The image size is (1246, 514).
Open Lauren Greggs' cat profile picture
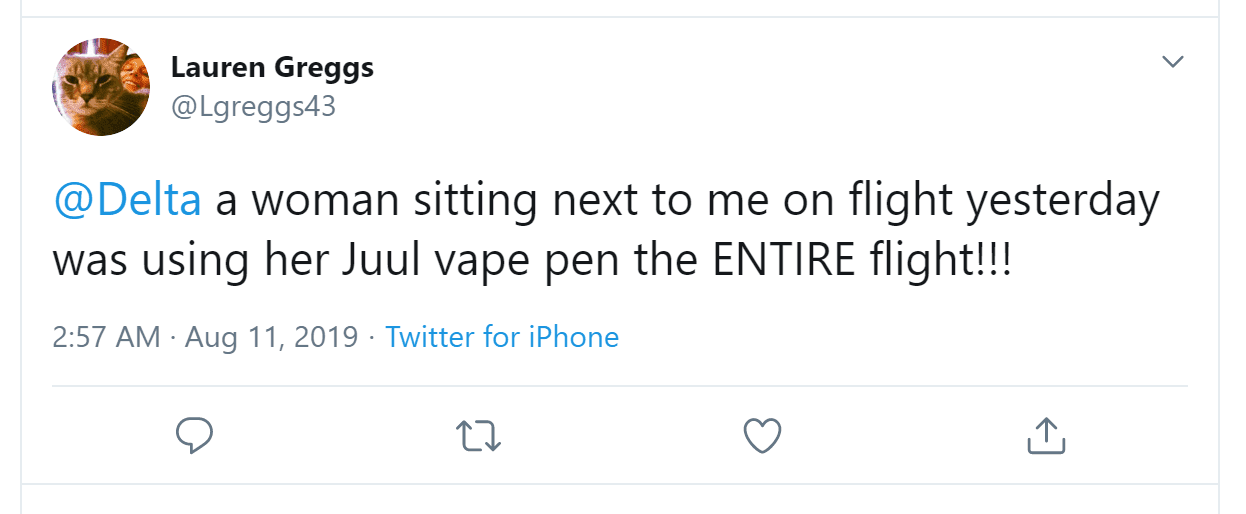point(101,87)
